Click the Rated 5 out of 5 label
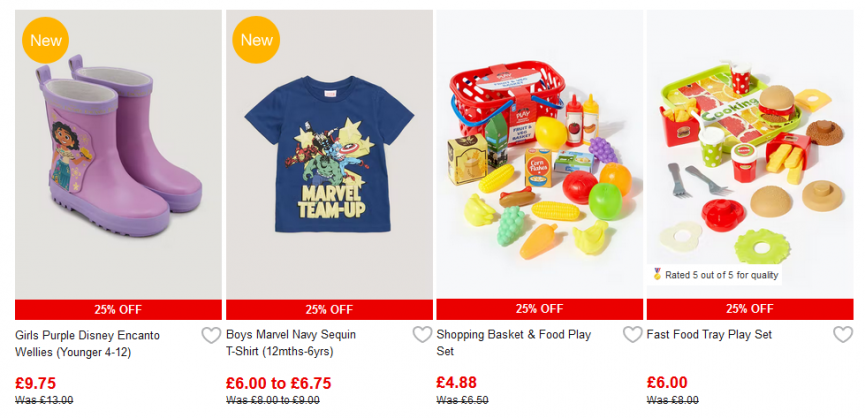The width and height of the screenshot is (865, 418). coord(721,275)
